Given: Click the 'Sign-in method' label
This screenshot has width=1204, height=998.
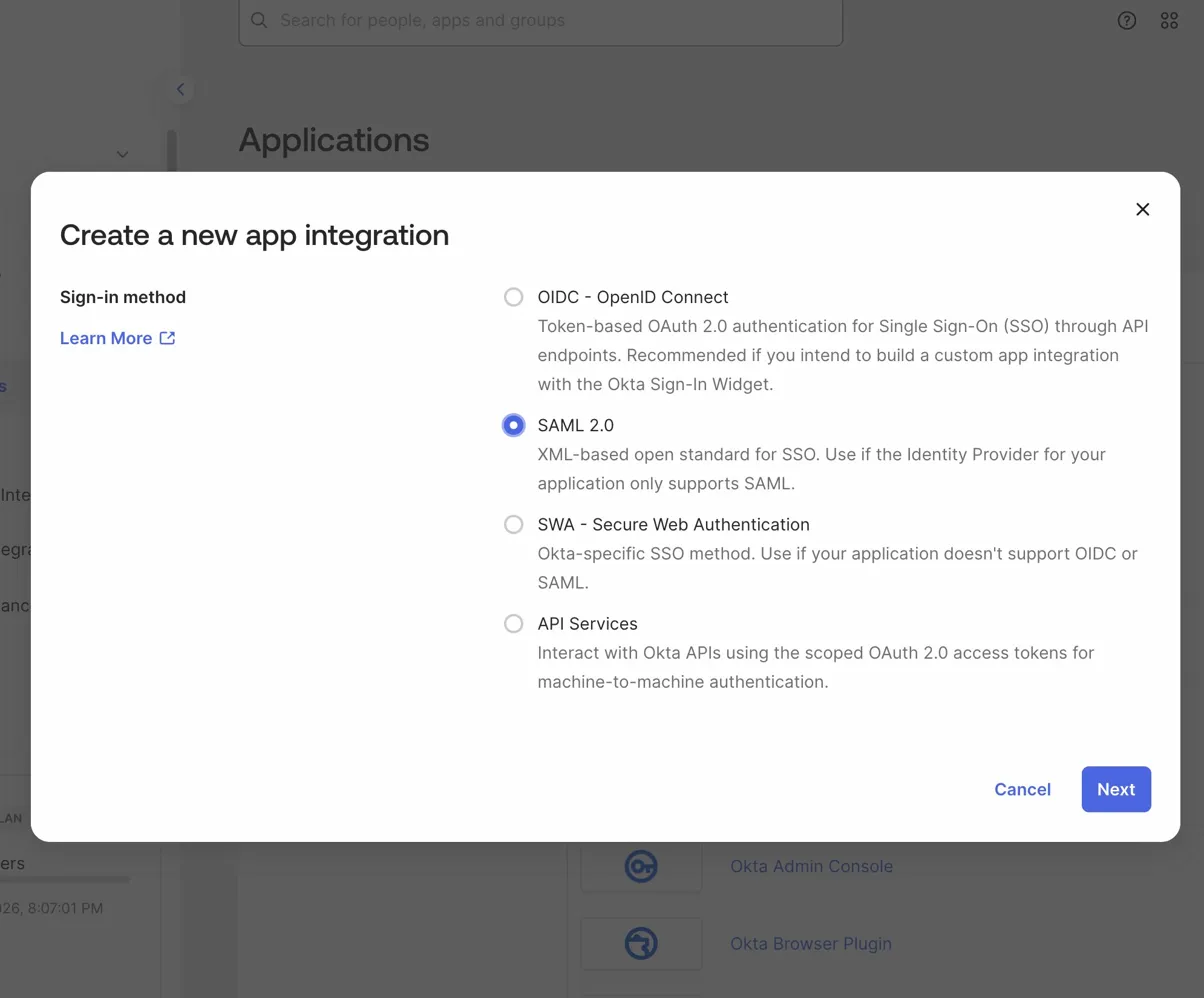Looking at the screenshot, I should pyautogui.click(x=123, y=297).
